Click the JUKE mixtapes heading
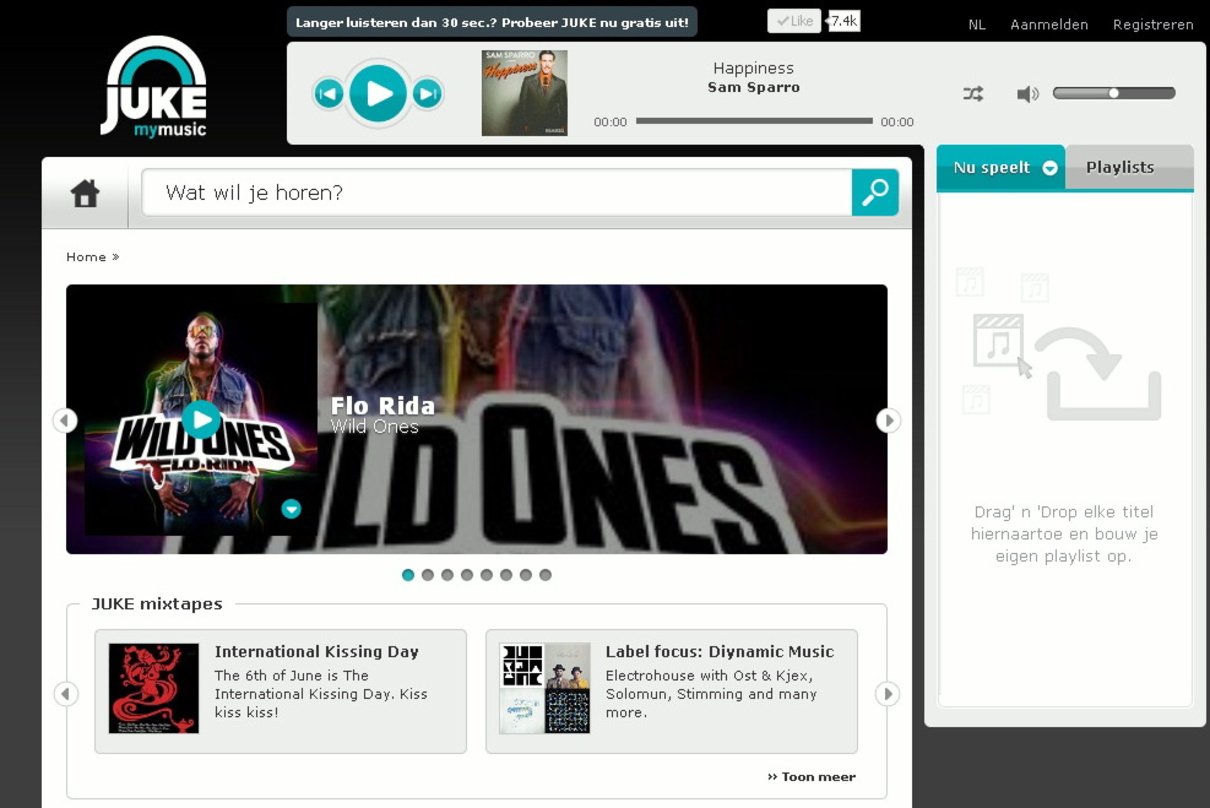This screenshot has height=808, width=1210. tap(157, 604)
